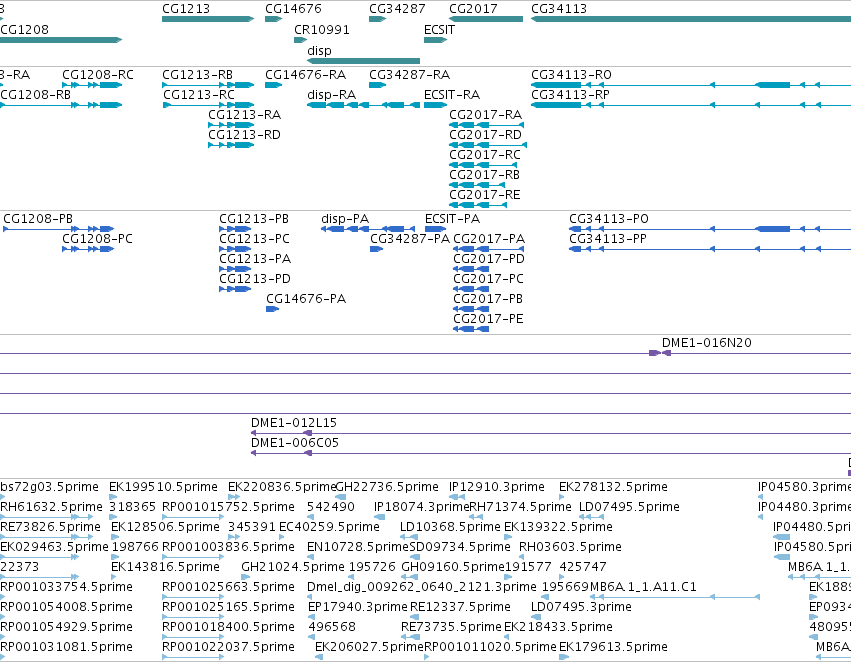Click EST EK199510.5prime
Viewport: 851px width, 662px height.
(163, 487)
